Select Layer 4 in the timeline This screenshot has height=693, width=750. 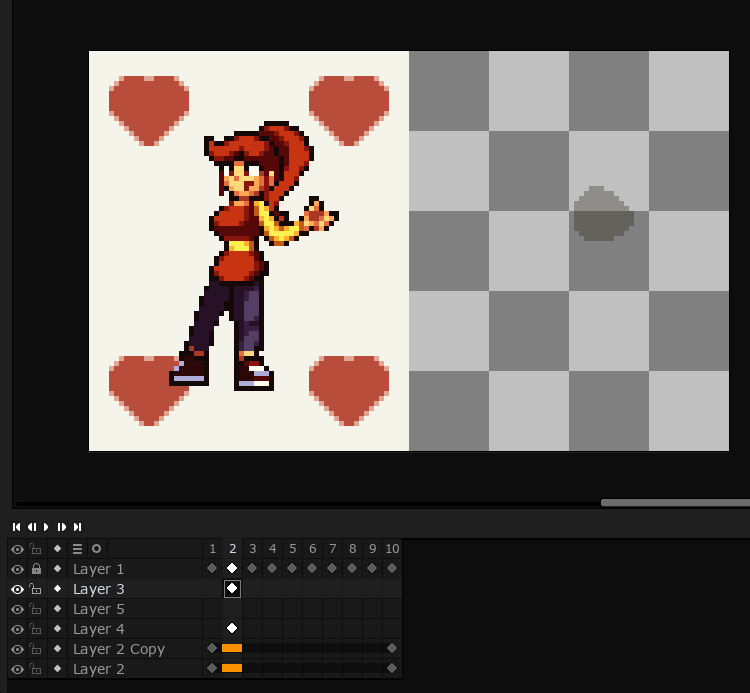[135, 629]
